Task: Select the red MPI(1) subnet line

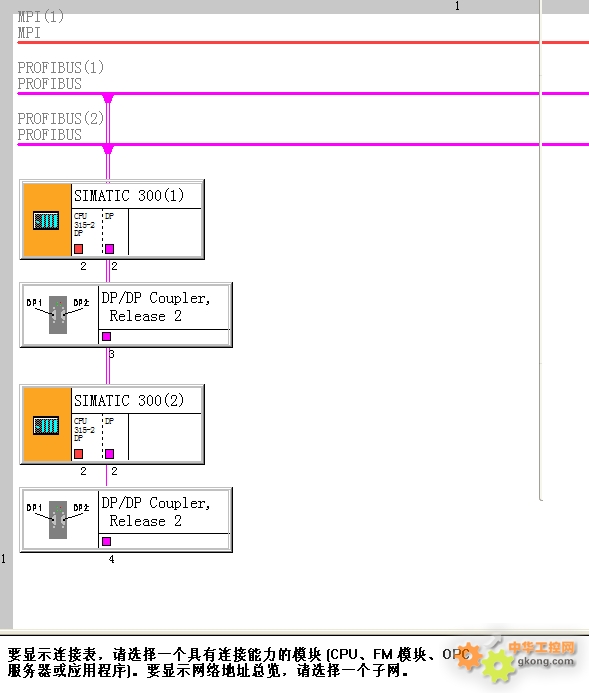Action: click(x=303, y=42)
